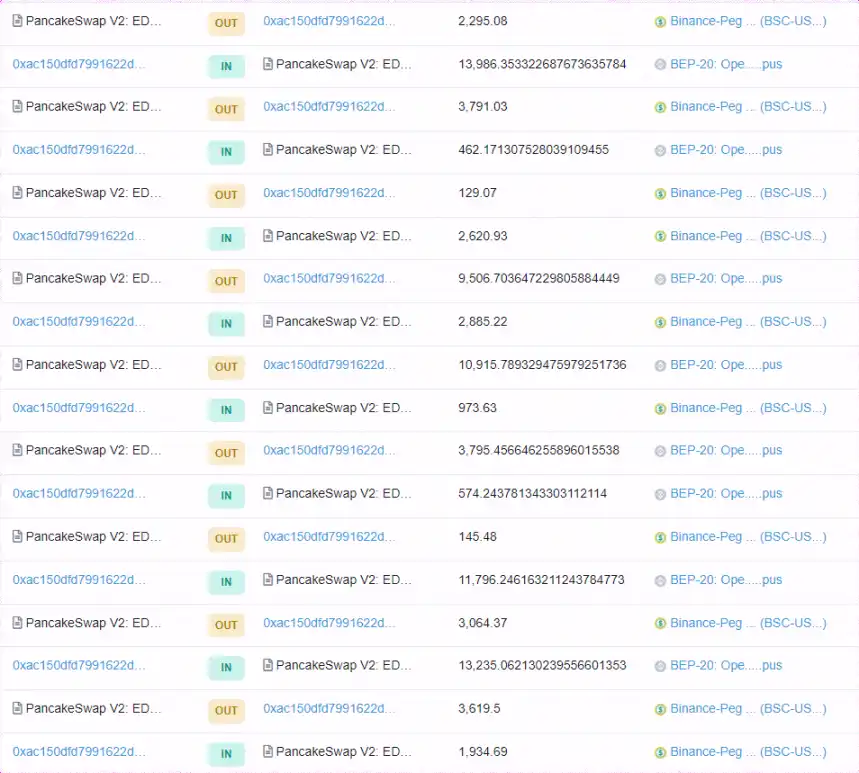The height and width of the screenshot is (773, 859).
Task: Open the BEP-20: Ope...pus link in 10,915.78 row
Action: tap(726, 365)
